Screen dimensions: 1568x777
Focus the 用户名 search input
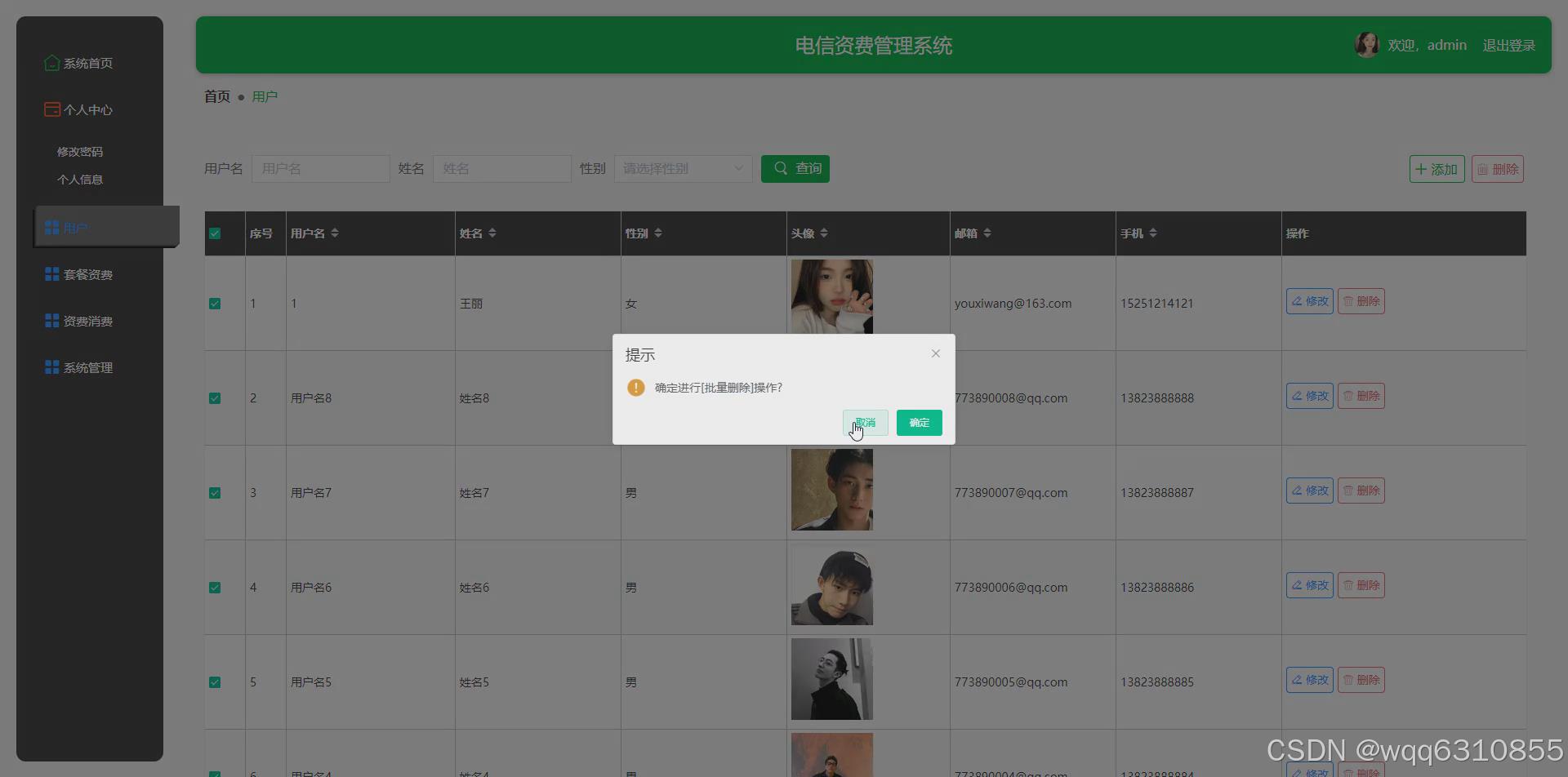point(320,169)
